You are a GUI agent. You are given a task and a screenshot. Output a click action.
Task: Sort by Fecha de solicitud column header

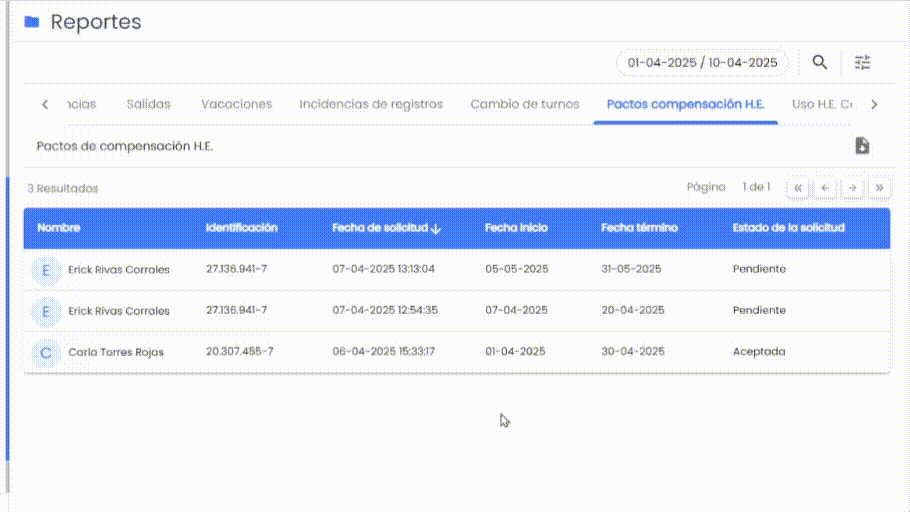[380, 228]
